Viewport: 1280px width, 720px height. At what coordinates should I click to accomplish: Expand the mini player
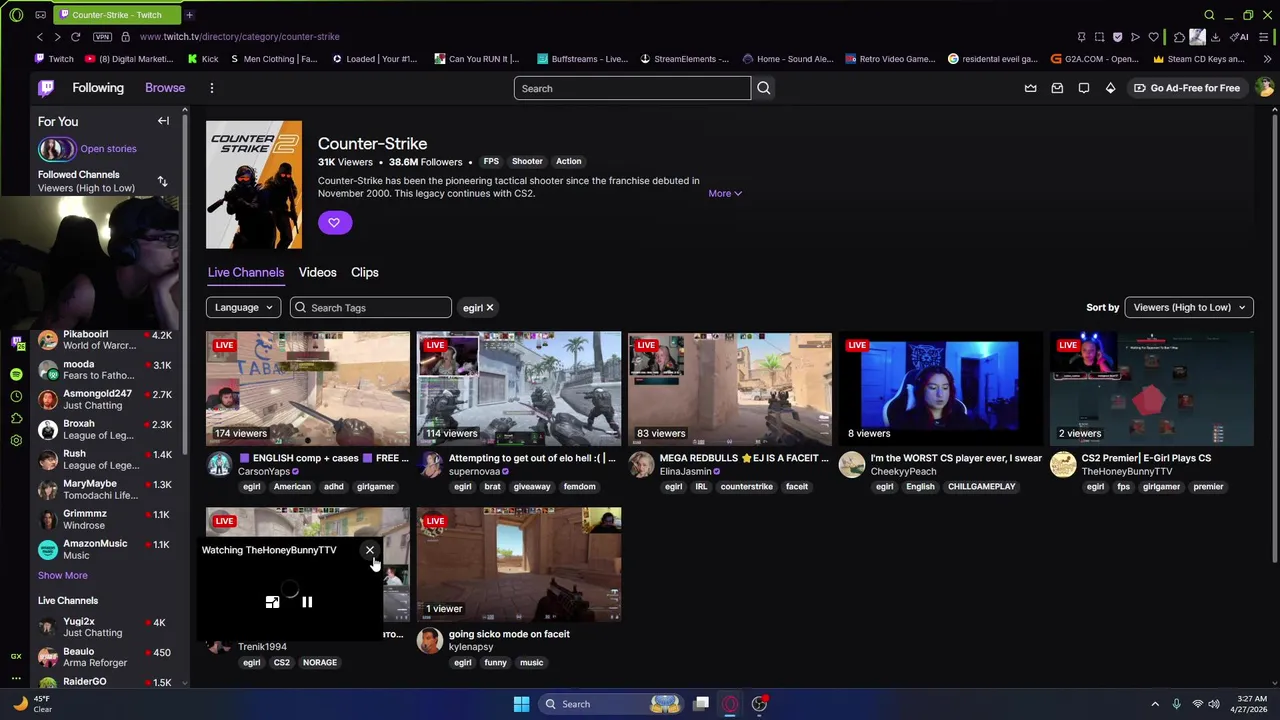272,602
